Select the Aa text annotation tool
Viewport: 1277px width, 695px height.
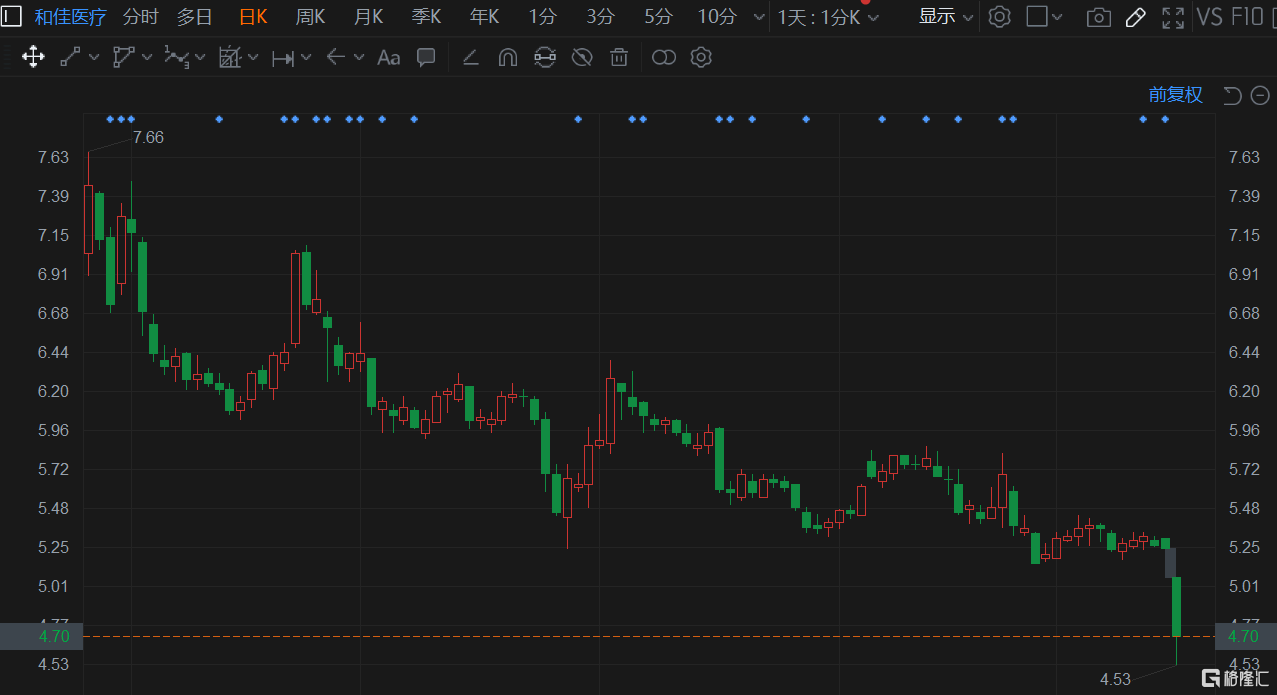tap(388, 58)
